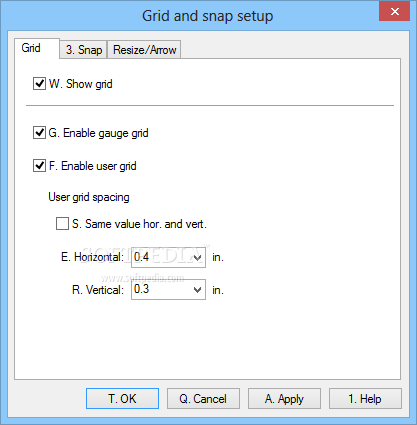Image resolution: width=417 pixels, height=425 pixels.
Task: Switch to the 3. Snap tab
Action: 84,50
